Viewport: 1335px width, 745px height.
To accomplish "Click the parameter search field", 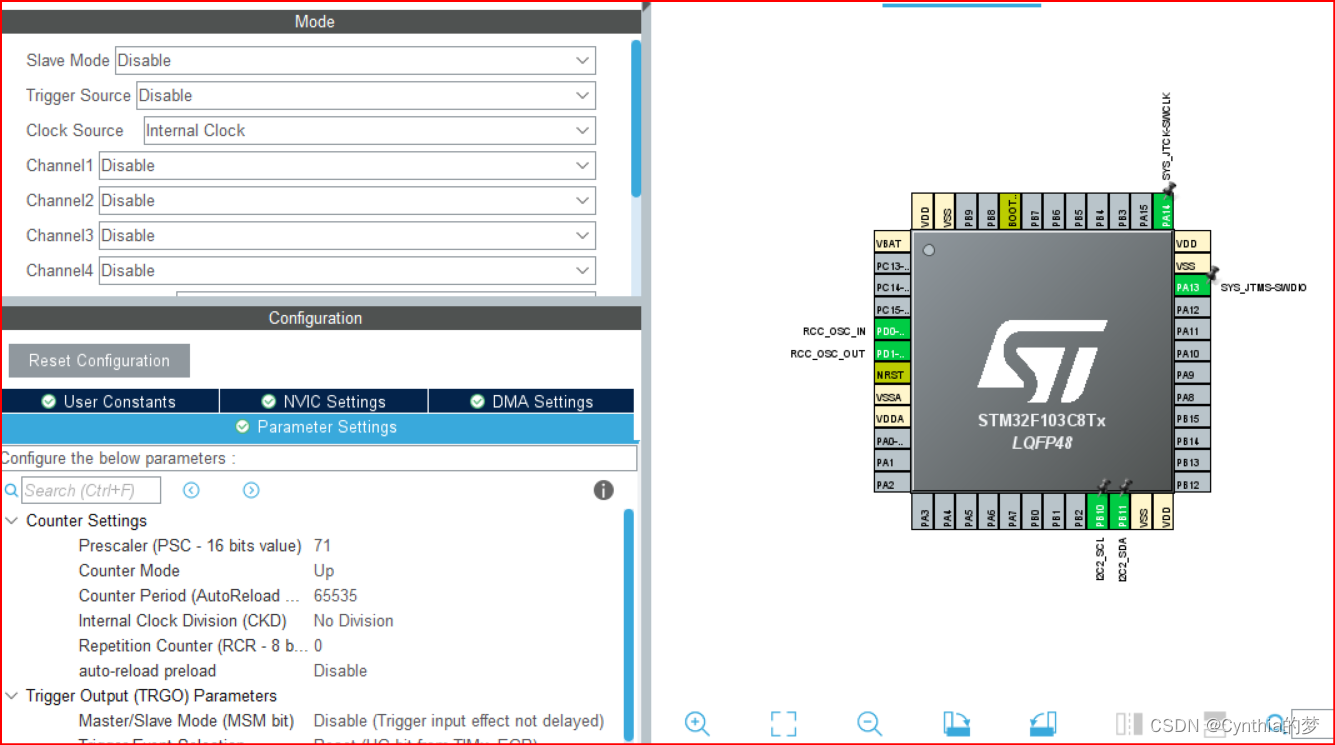I will click(90, 489).
